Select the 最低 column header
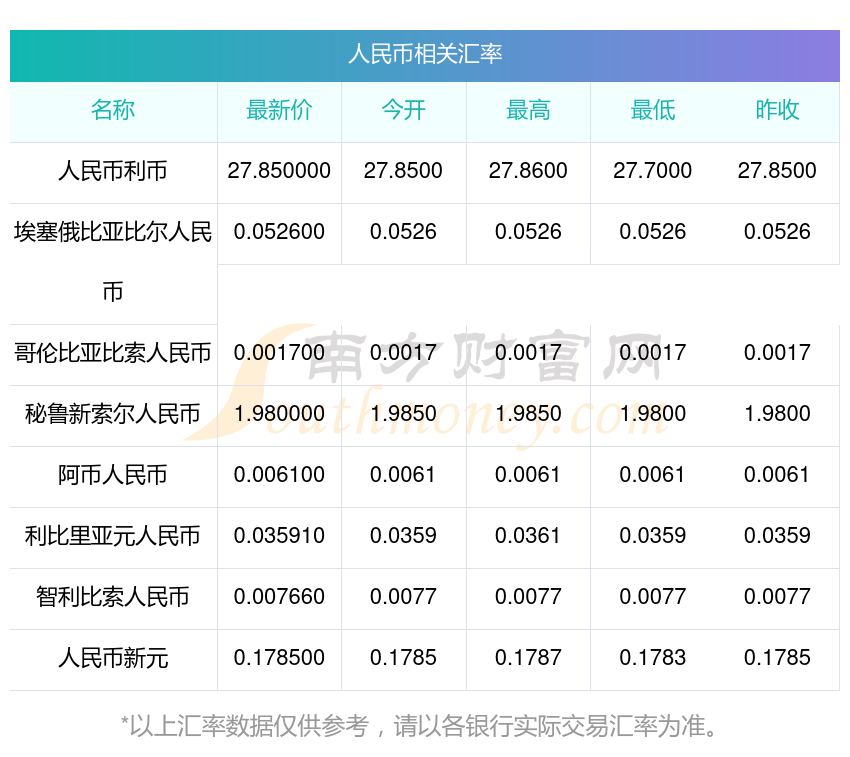 (x=653, y=110)
